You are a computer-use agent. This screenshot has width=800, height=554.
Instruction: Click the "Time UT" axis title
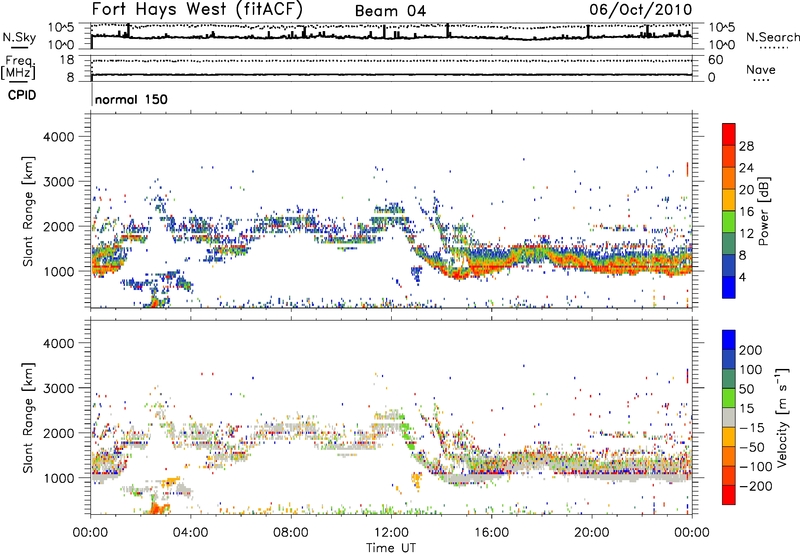click(391, 548)
